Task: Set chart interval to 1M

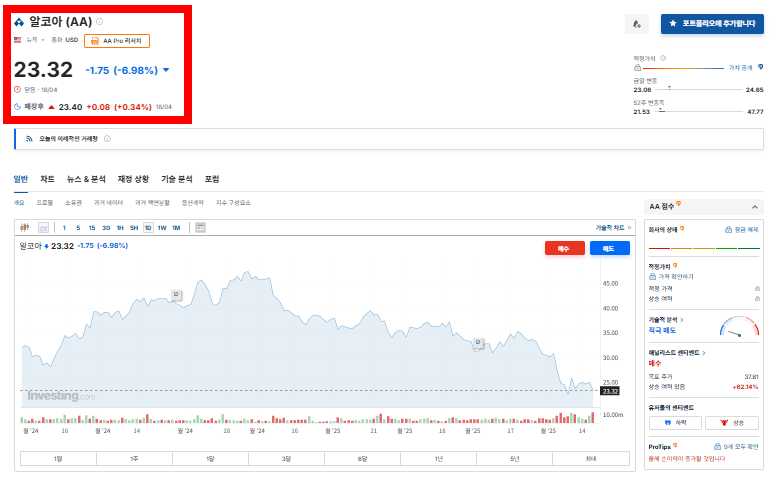Action: coord(176,228)
